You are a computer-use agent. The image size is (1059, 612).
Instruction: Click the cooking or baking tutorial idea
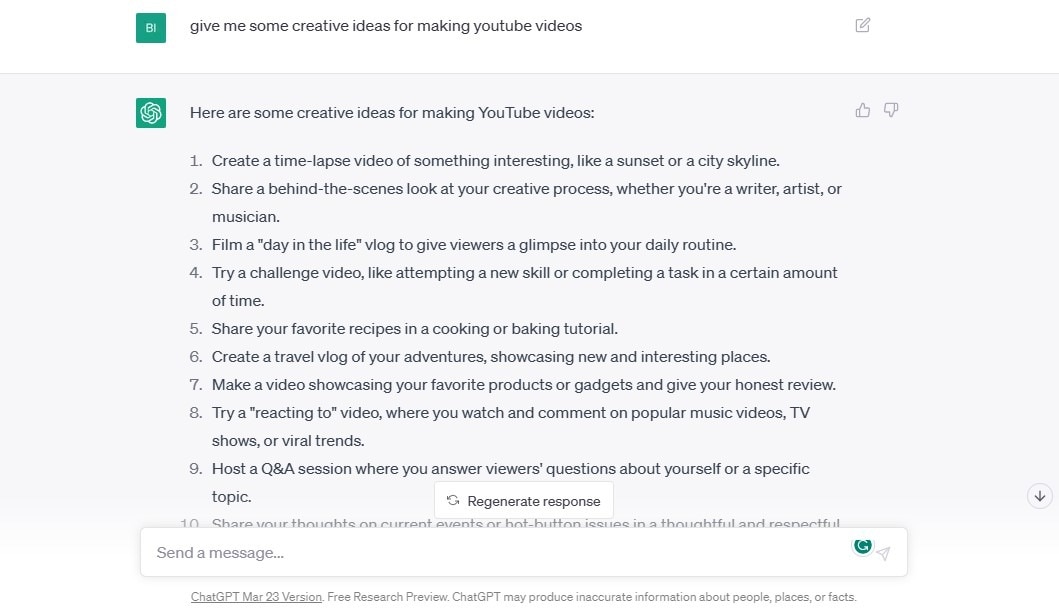414,329
